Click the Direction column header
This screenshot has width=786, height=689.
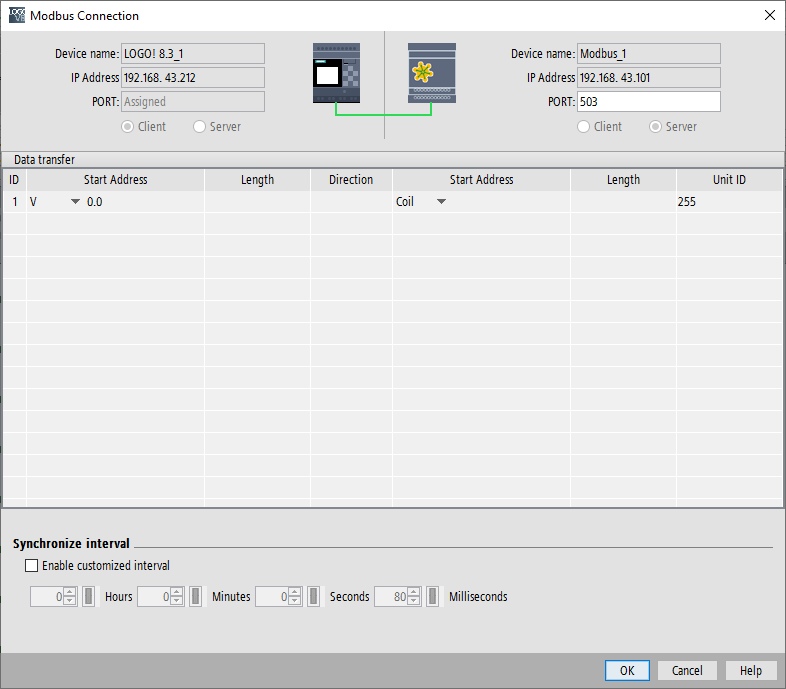tap(351, 180)
